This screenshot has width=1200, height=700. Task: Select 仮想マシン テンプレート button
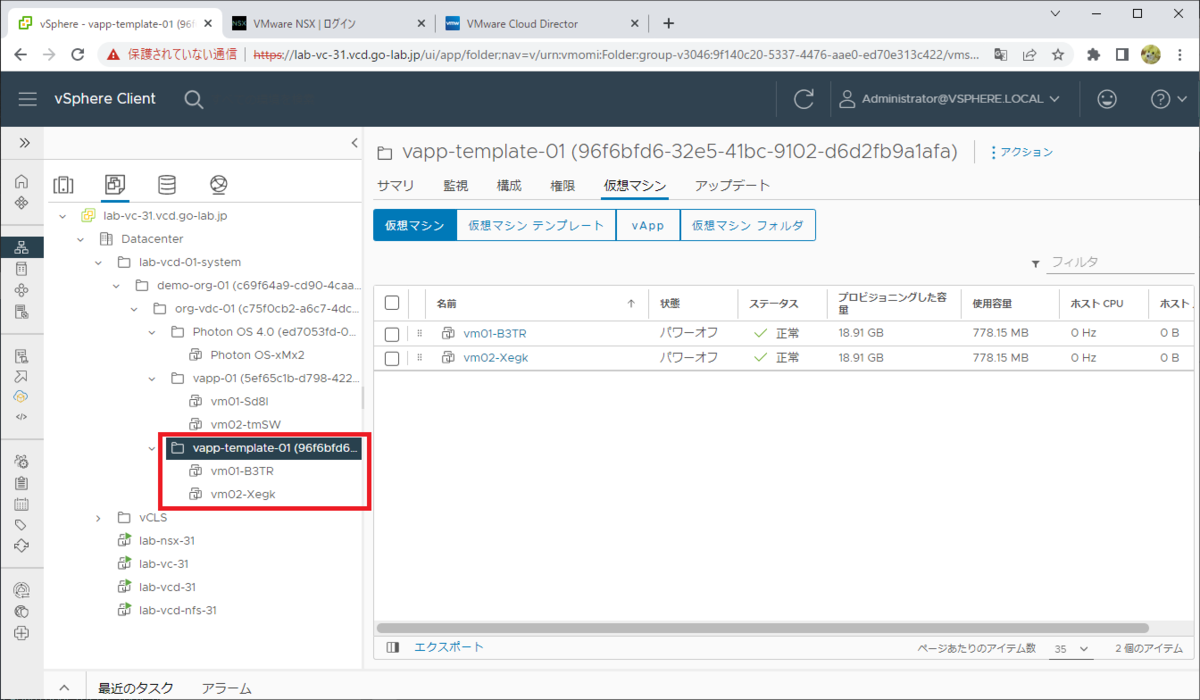pyautogui.click(x=536, y=225)
